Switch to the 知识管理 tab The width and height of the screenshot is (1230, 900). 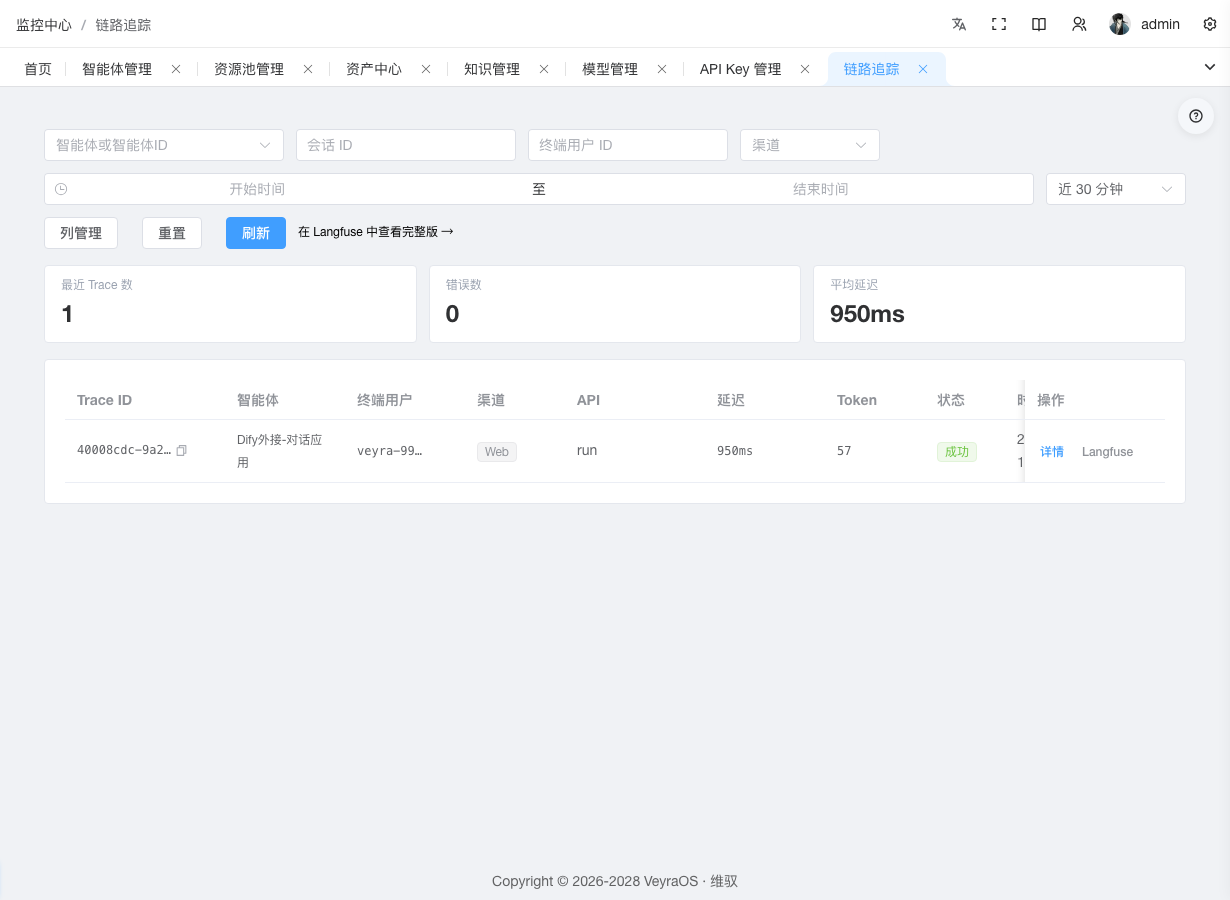pos(492,69)
